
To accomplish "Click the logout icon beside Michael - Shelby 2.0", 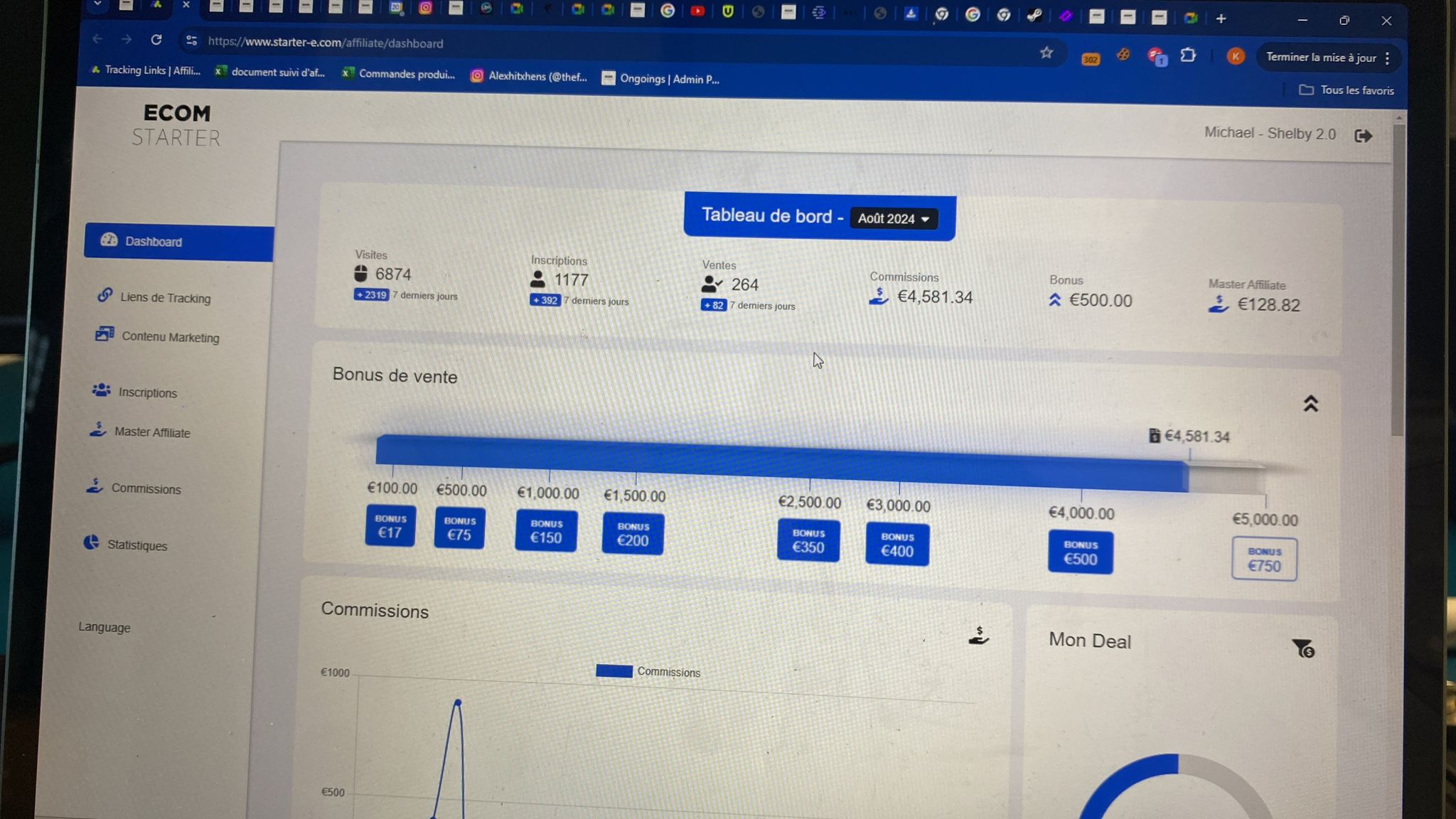I will (1362, 136).
